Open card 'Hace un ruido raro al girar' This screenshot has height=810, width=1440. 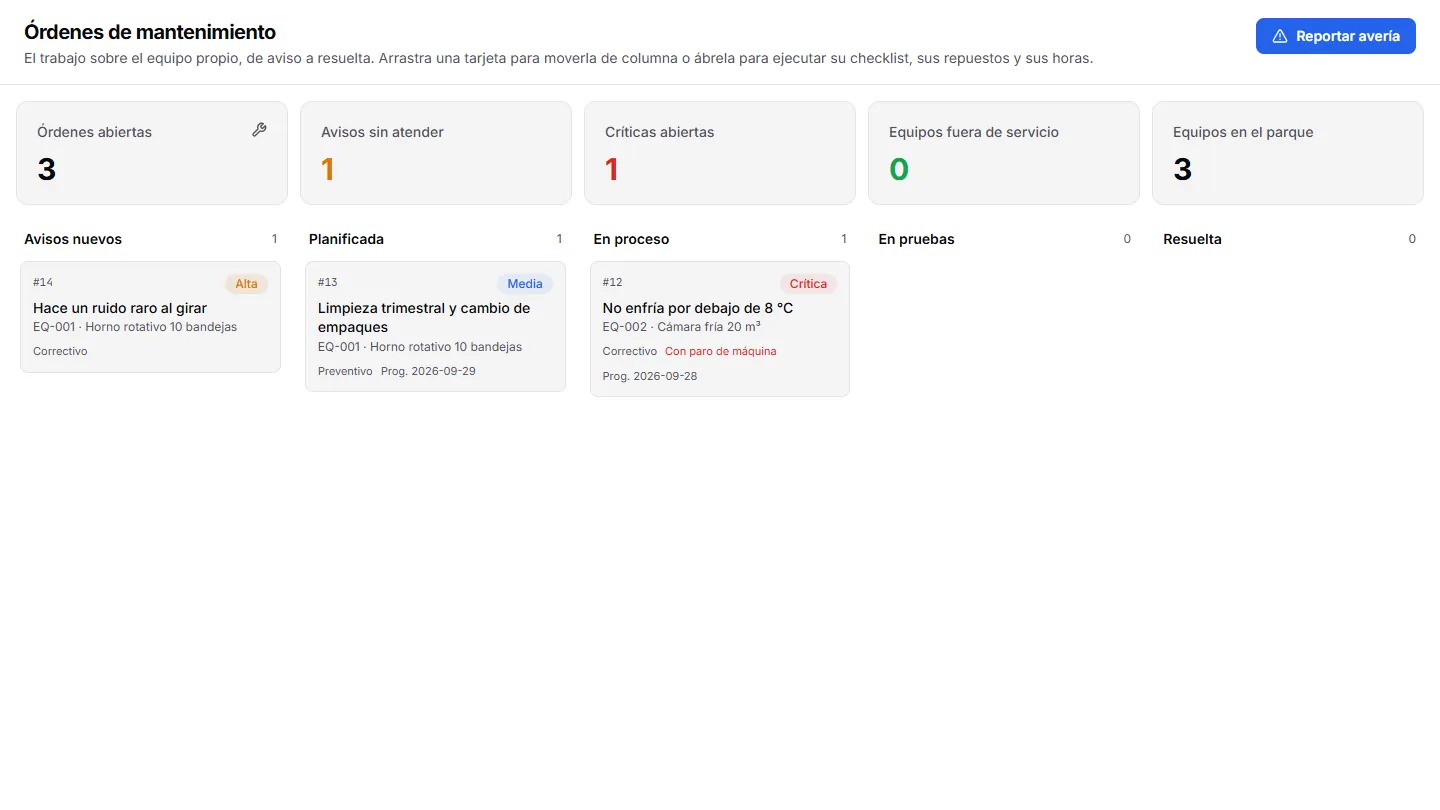pos(150,317)
